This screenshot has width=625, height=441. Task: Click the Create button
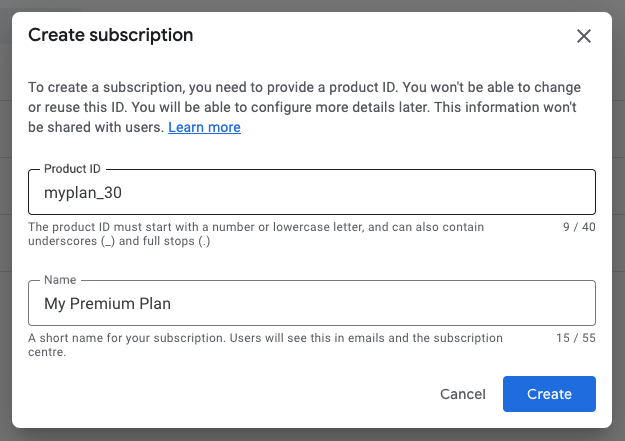click(x=549, y=394)
